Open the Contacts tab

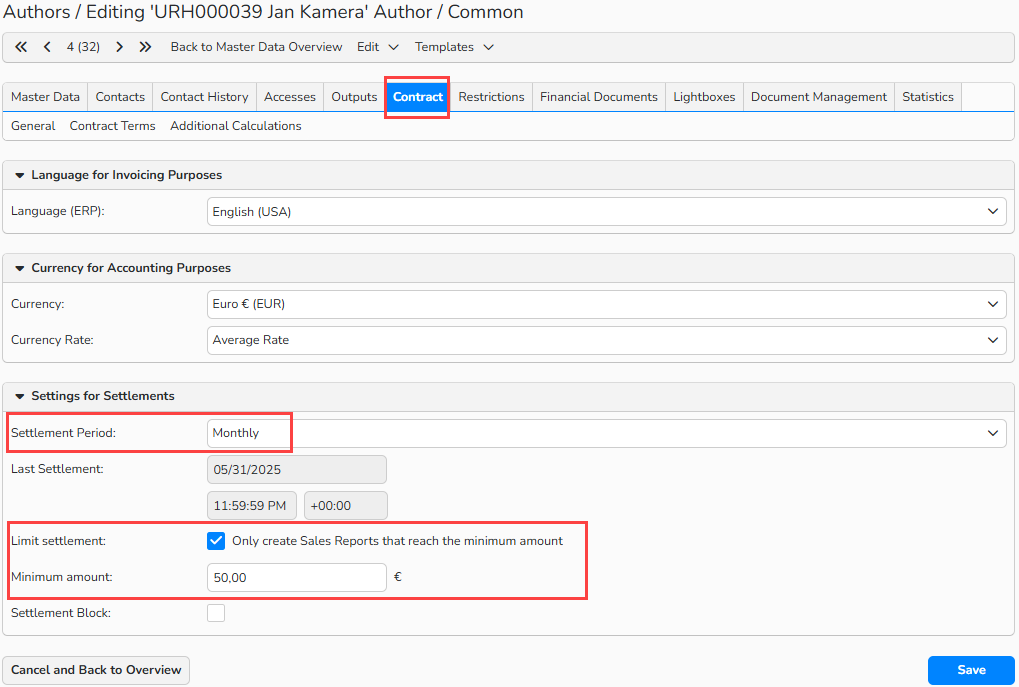point(120,97)
